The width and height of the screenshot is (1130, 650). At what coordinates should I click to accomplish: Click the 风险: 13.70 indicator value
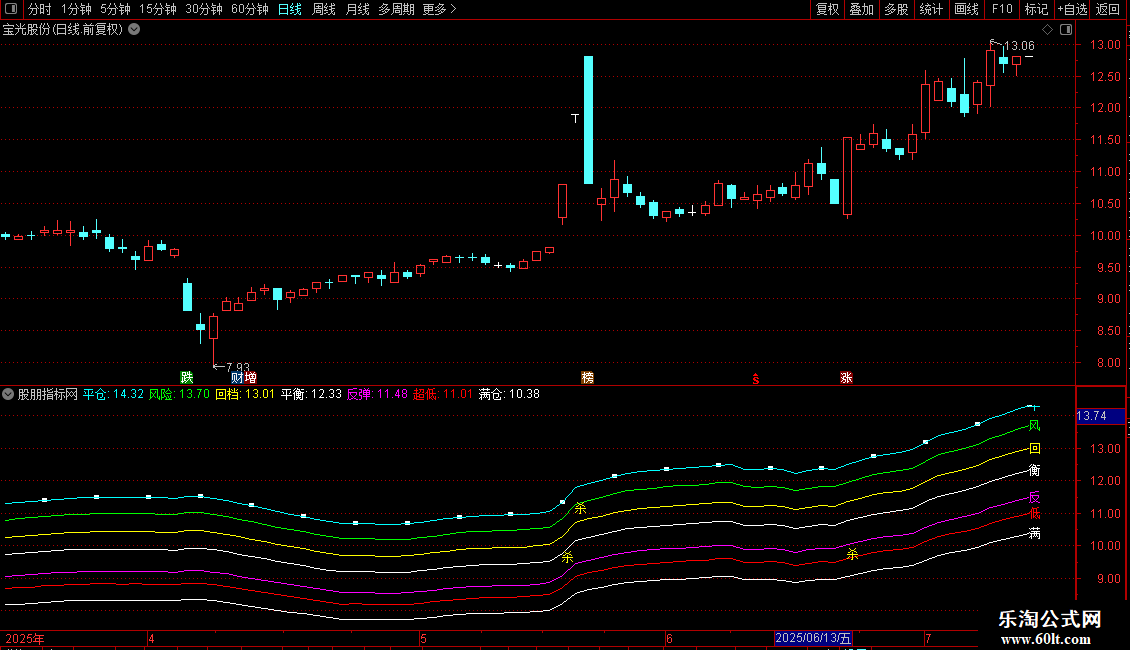click(x=179, y=394)
